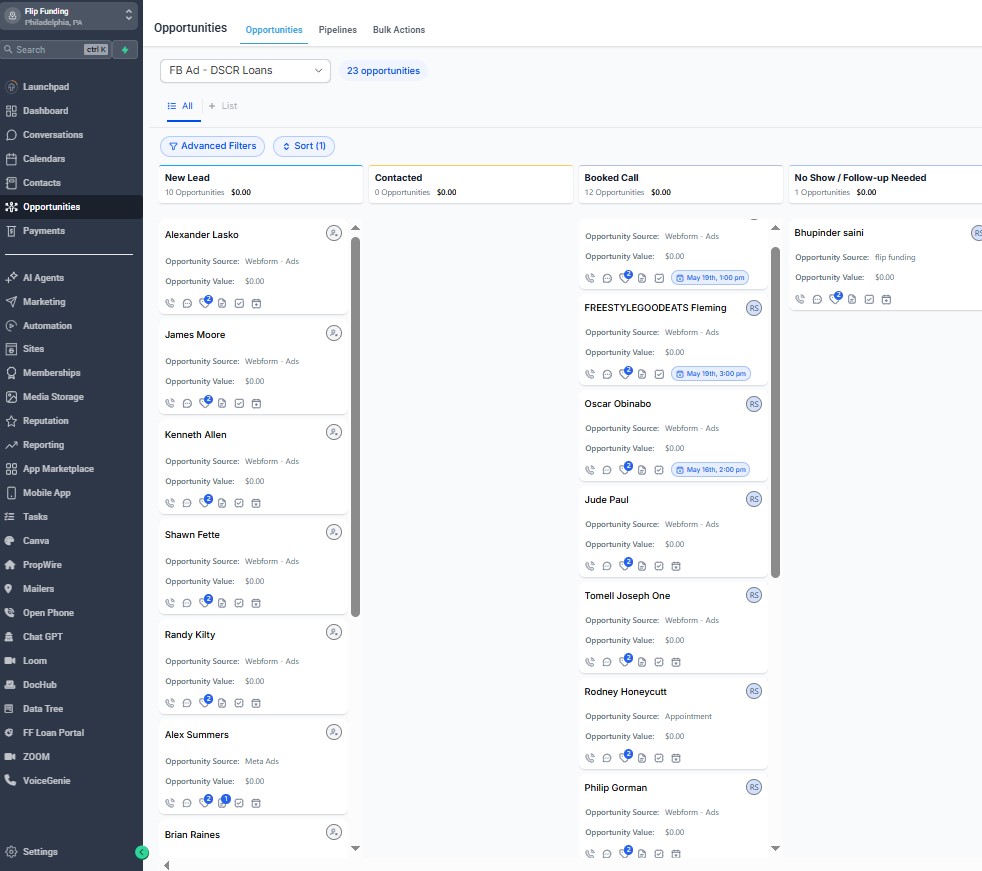Select the All view tab
The height and width of the screenshot is (871, 982).
coord(180,106)
